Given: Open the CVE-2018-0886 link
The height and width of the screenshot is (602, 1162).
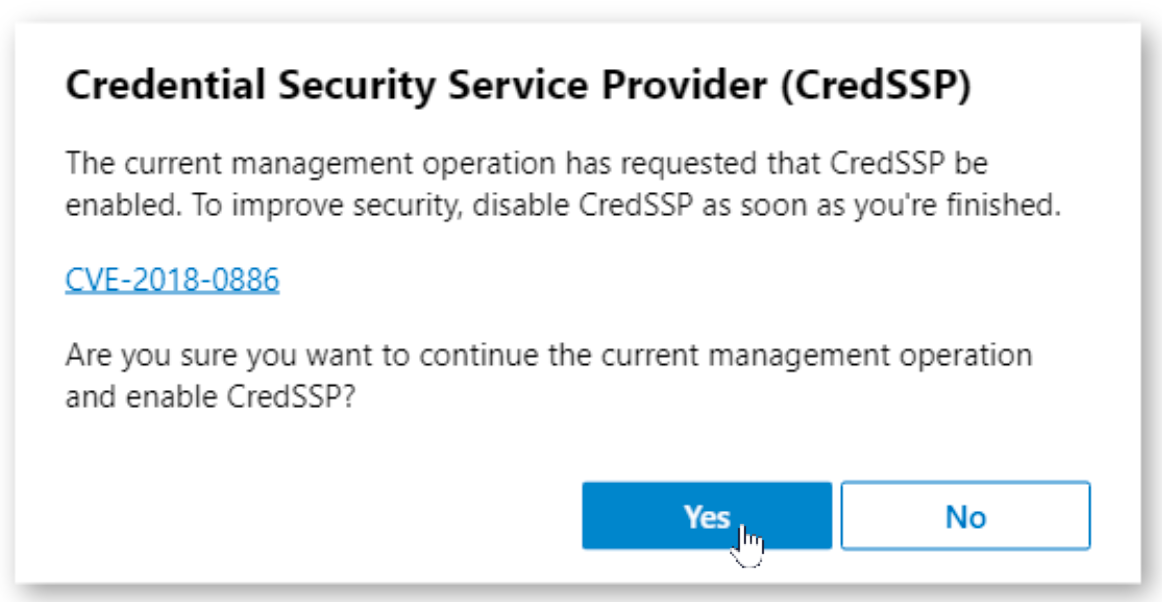Looking at the screenshot, I should pos(172,280).
